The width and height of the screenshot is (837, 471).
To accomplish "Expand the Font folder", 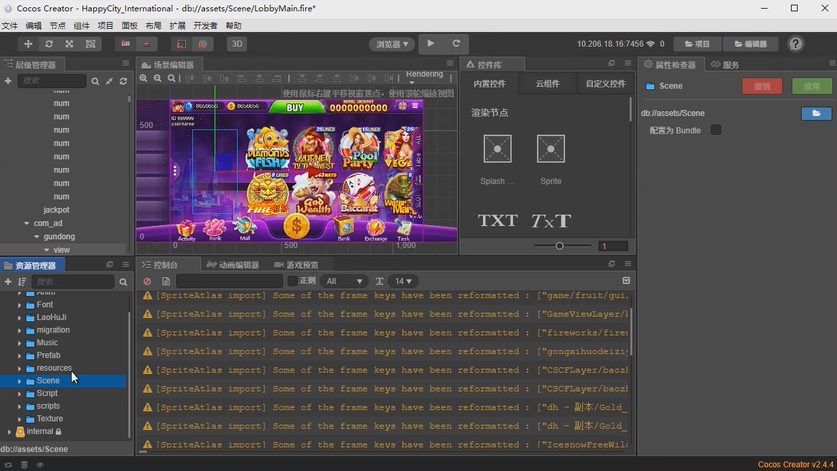I will click(x=20, y=305).
